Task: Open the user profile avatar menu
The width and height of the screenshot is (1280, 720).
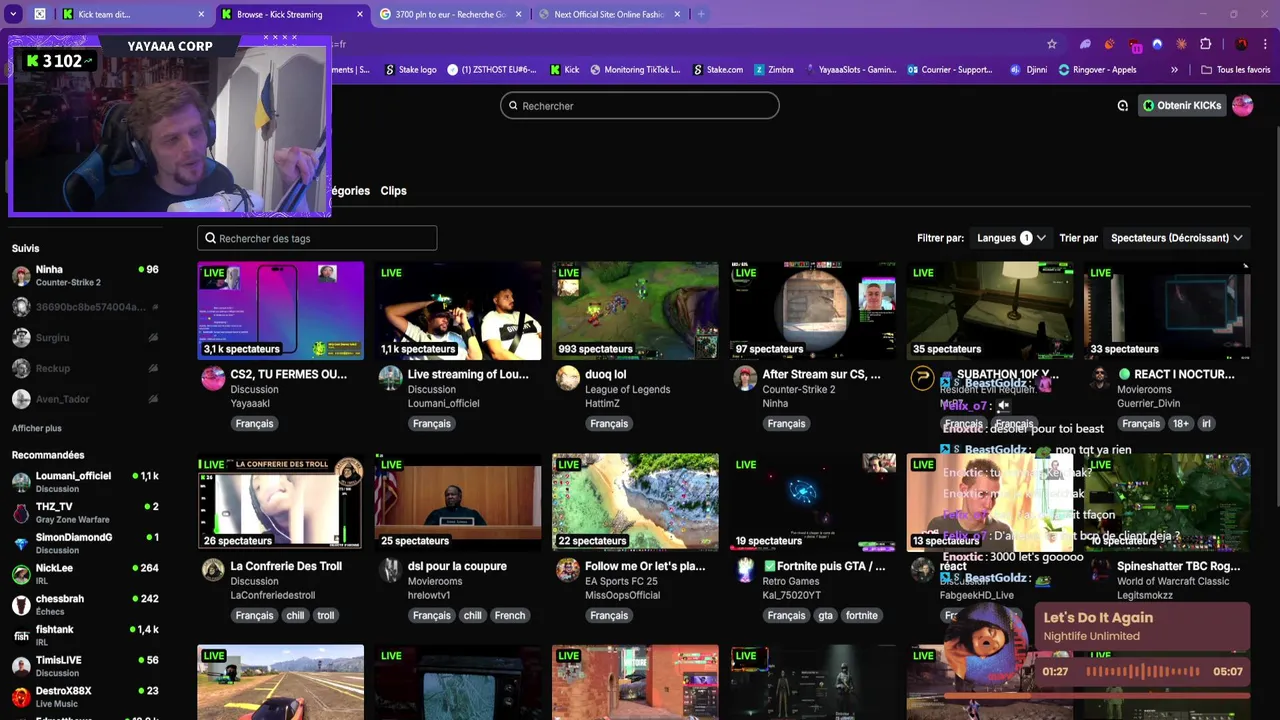Action: (x=1242, y=105)
